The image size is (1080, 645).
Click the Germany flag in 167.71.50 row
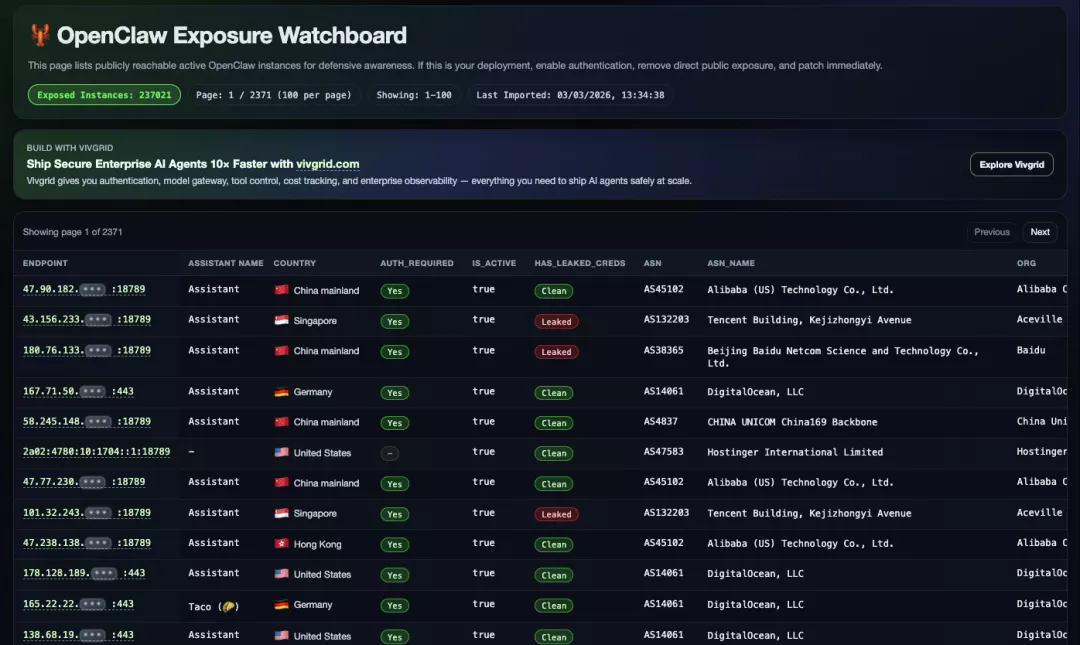click(x=281, y=392)
